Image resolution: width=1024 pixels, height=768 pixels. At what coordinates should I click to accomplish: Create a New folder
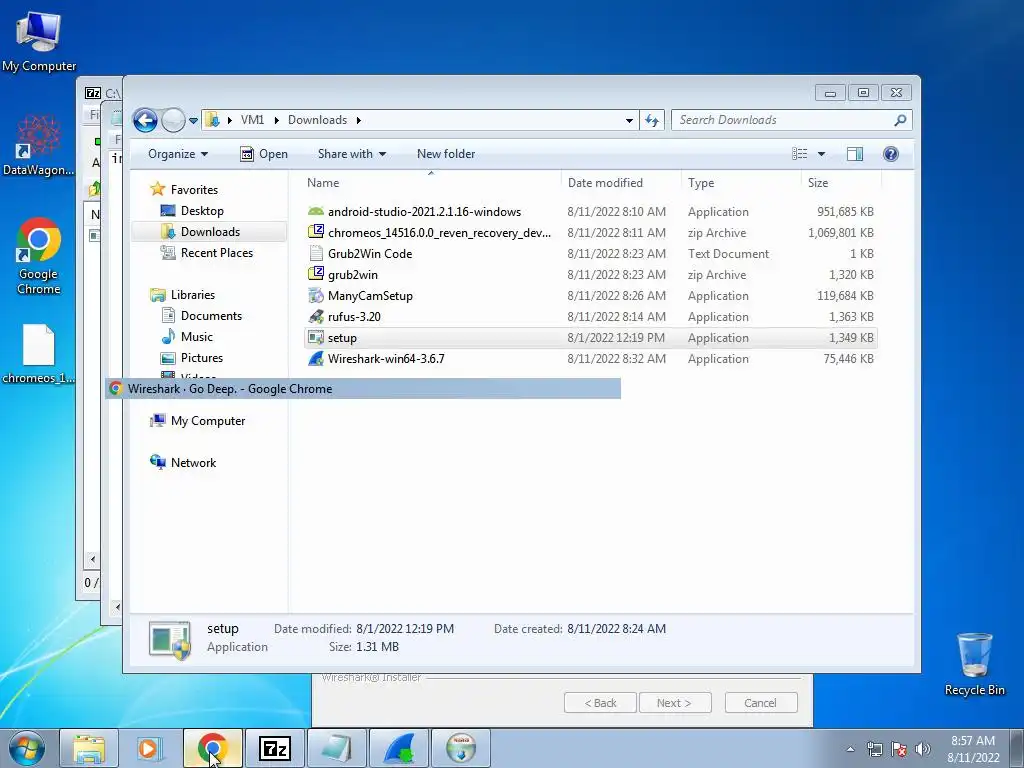click(x=446, y=154)
